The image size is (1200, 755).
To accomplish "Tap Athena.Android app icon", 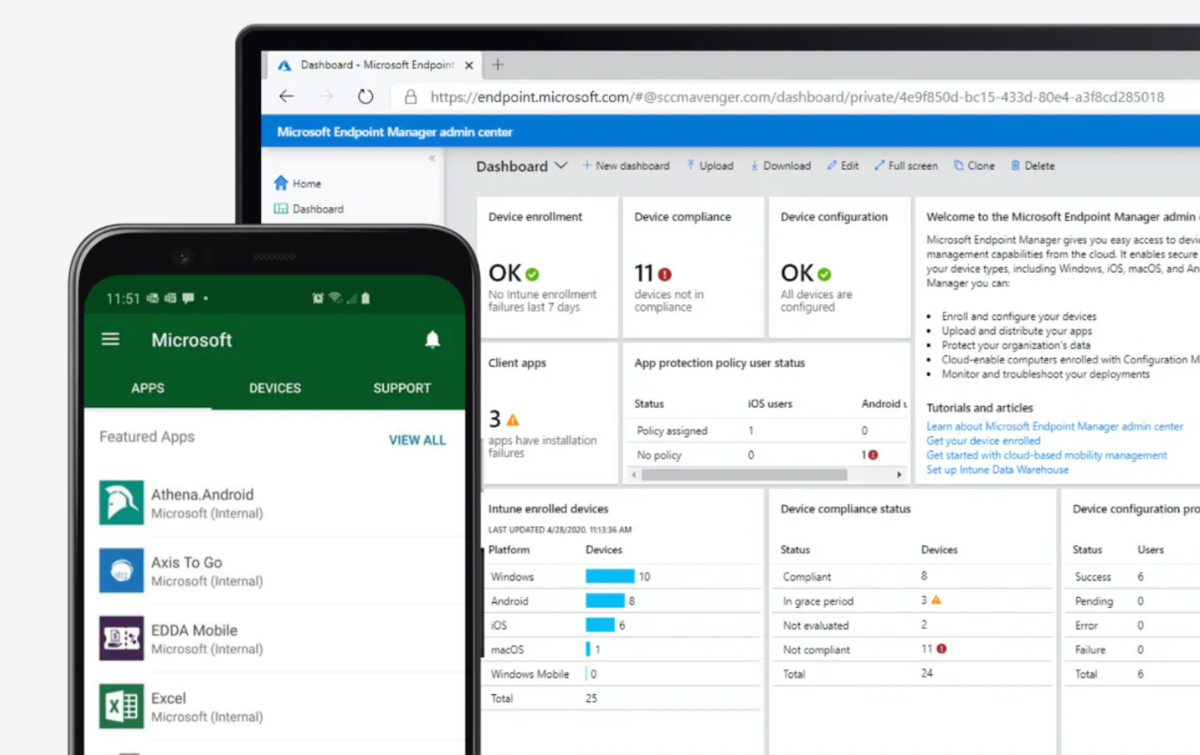I will pos(121,503).
